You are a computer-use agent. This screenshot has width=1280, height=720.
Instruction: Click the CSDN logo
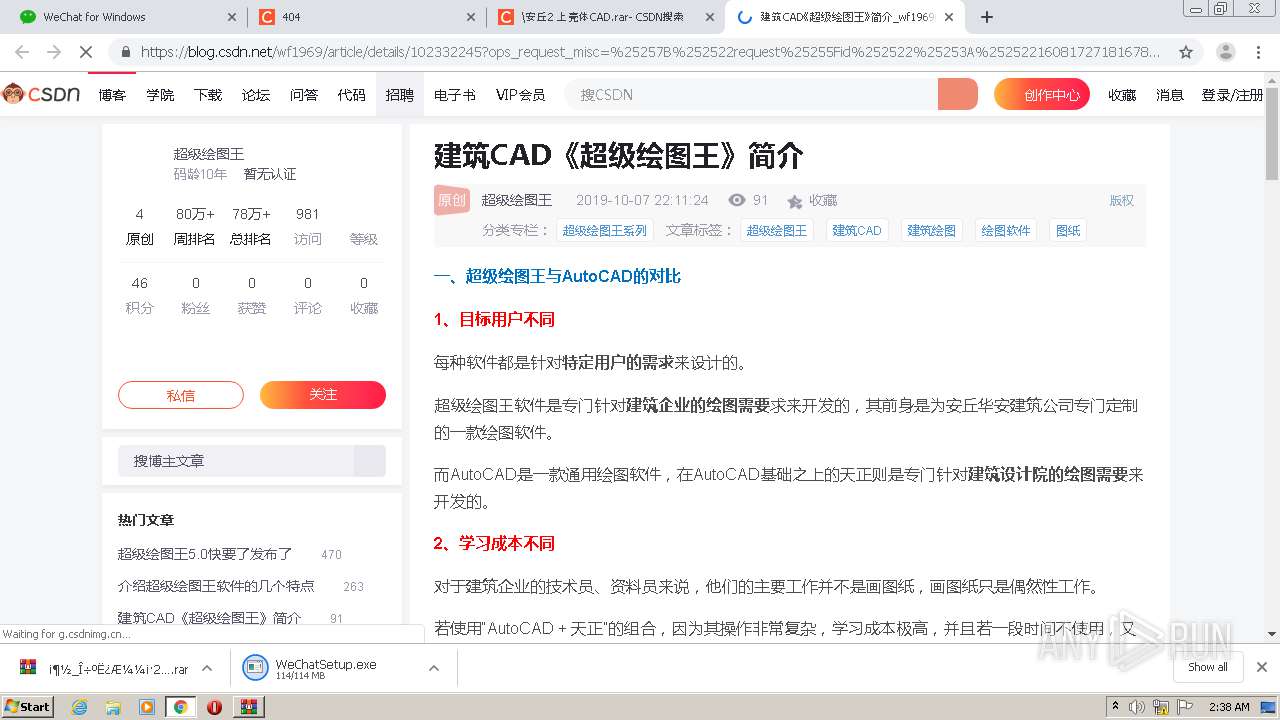[x=41, y=94]
